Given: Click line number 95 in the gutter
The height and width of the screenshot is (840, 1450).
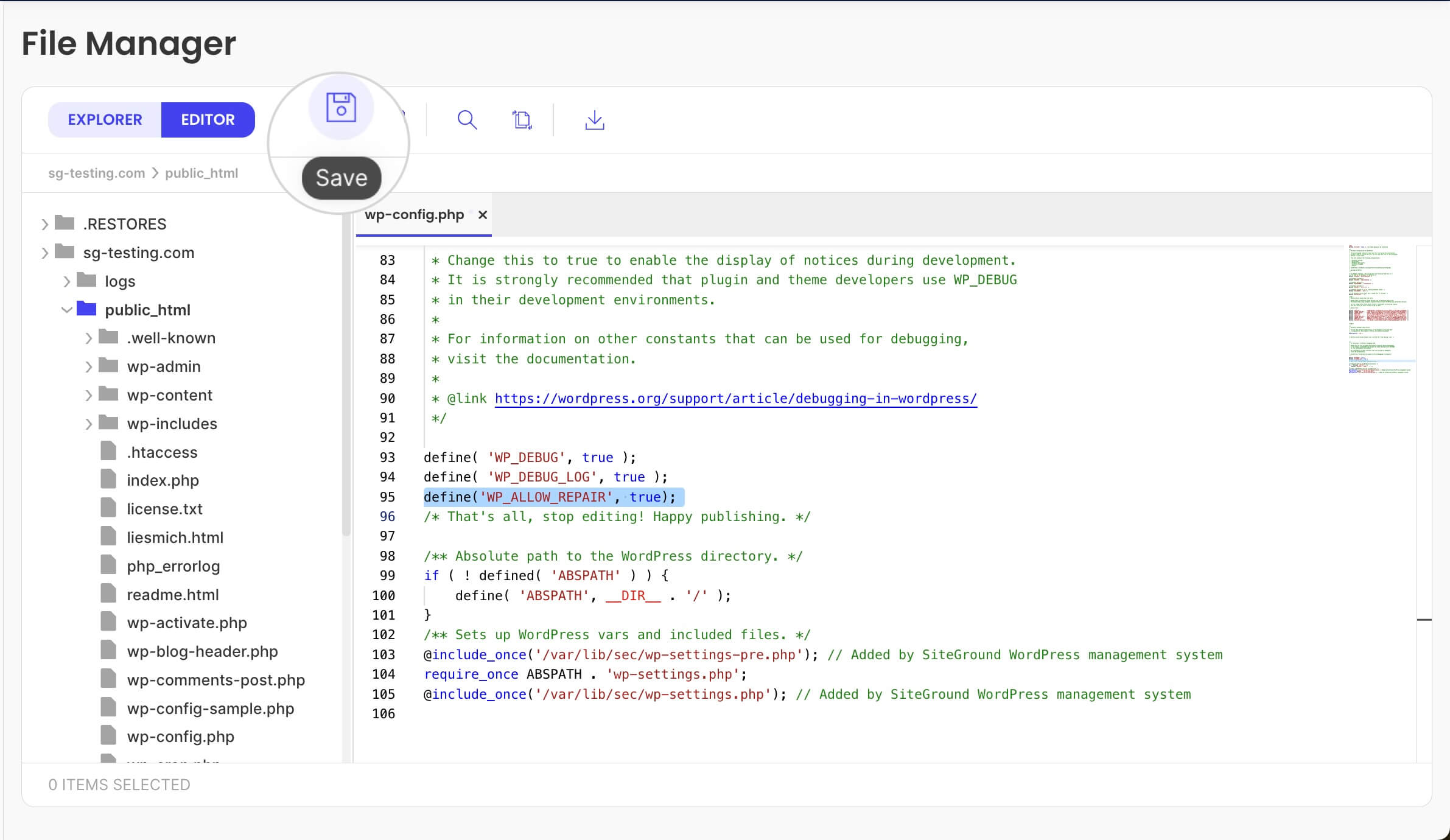Looking at the screenshot, I should (x=387, y=497).
